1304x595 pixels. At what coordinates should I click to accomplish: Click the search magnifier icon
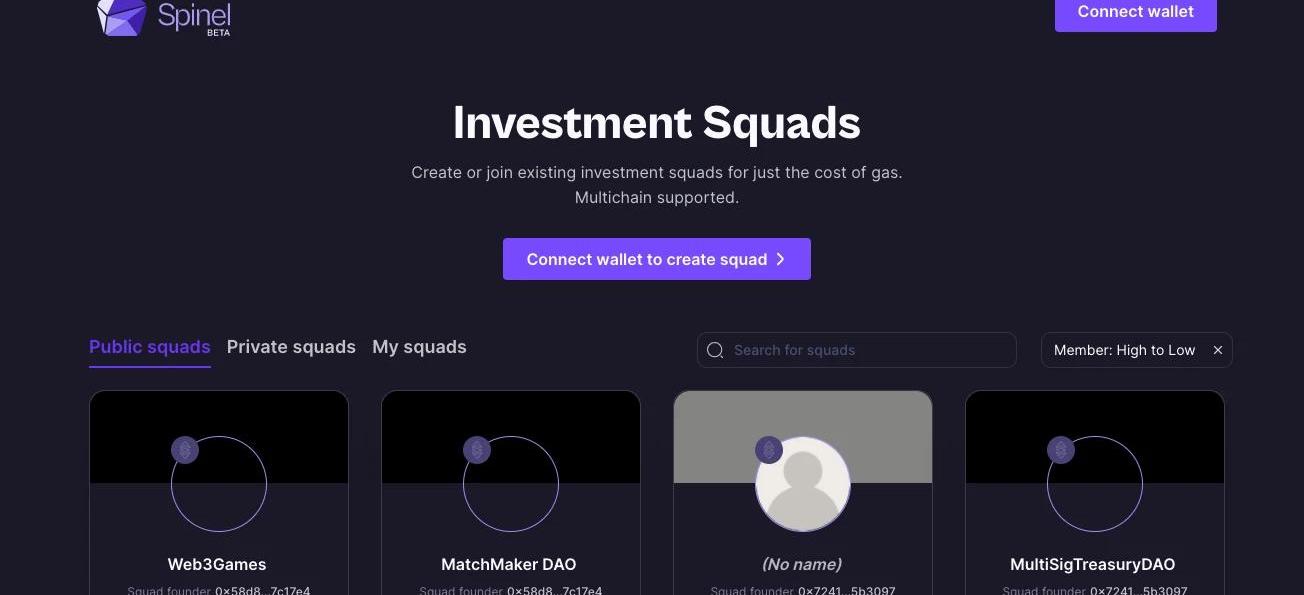[715, 350]
